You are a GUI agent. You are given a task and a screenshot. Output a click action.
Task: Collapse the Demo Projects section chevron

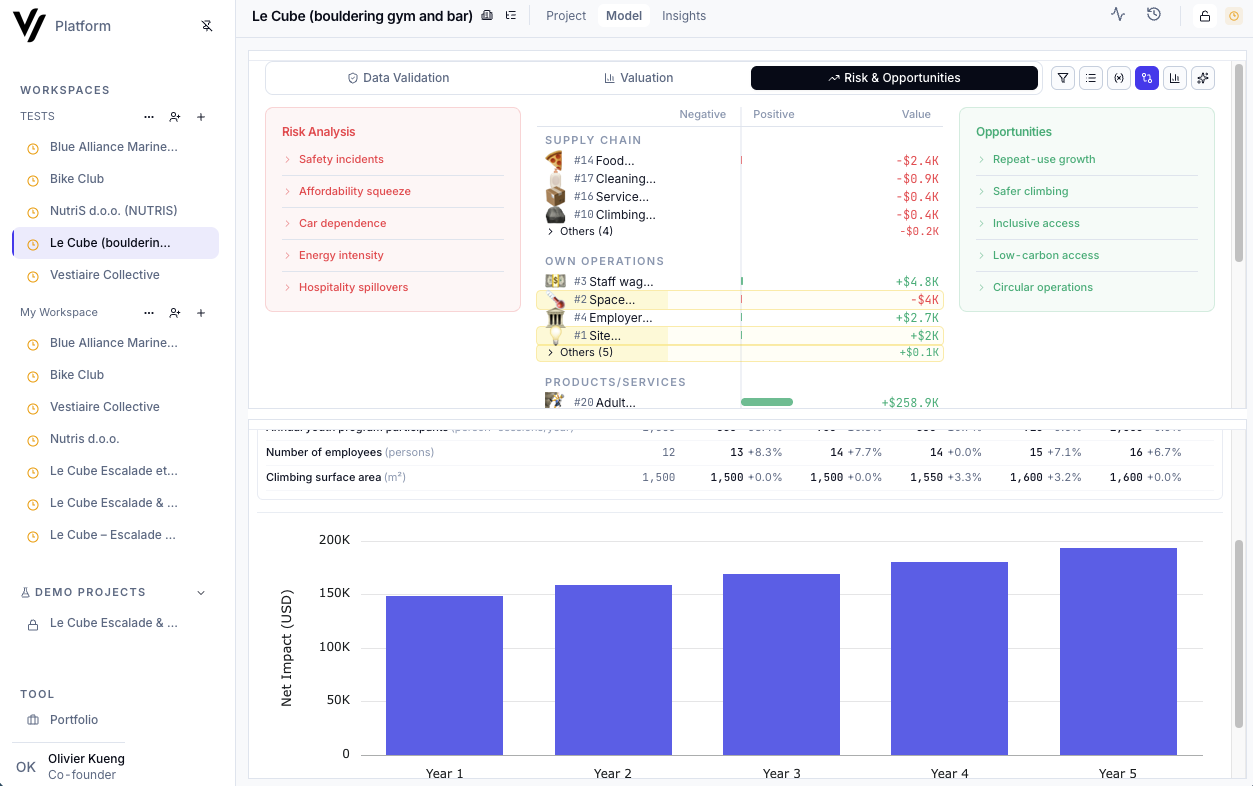click(201, 591)
